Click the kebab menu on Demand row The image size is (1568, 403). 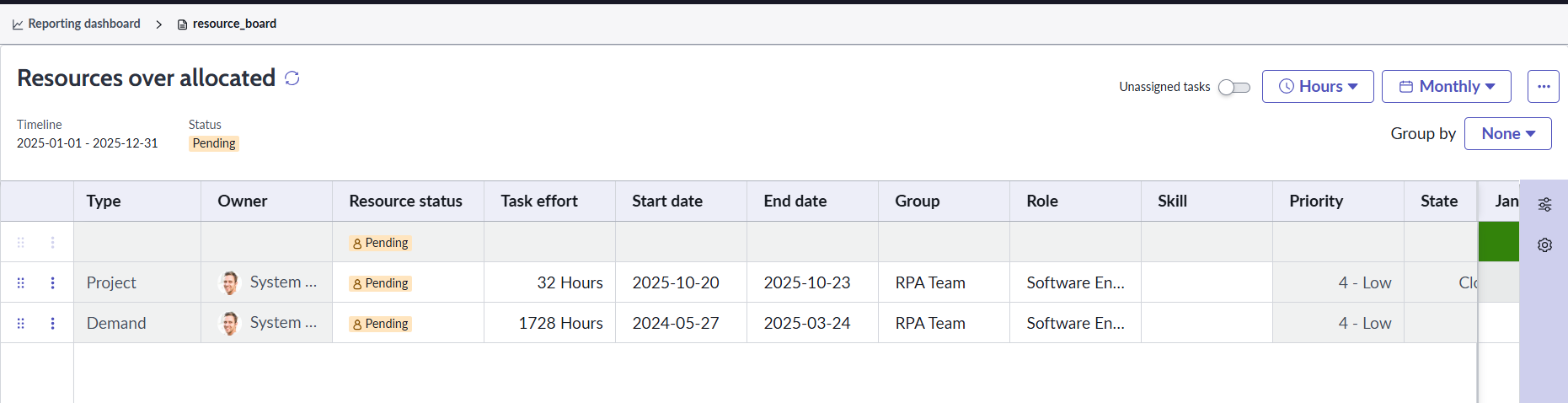52,324
